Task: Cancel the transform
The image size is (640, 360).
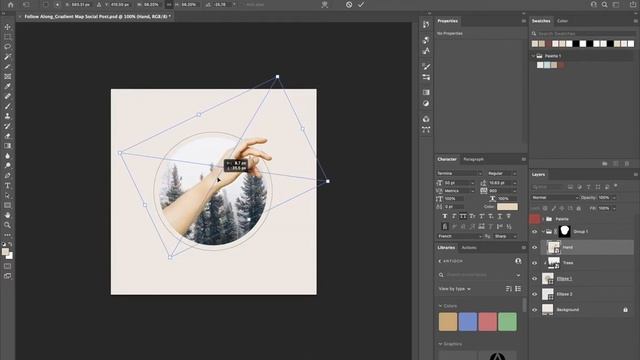Action: click(x=349, y=4)
